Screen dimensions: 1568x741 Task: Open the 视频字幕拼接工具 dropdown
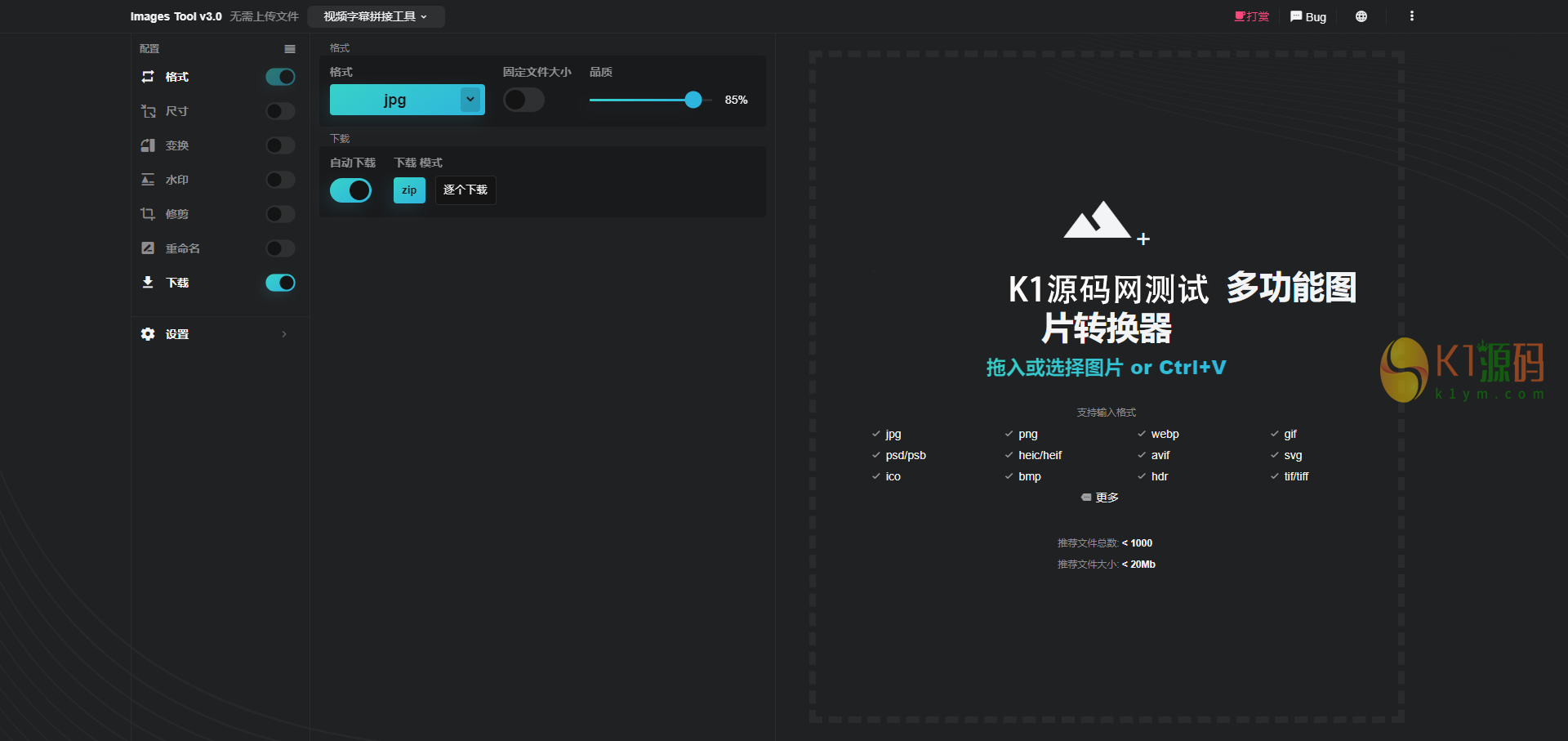(376, 16)
